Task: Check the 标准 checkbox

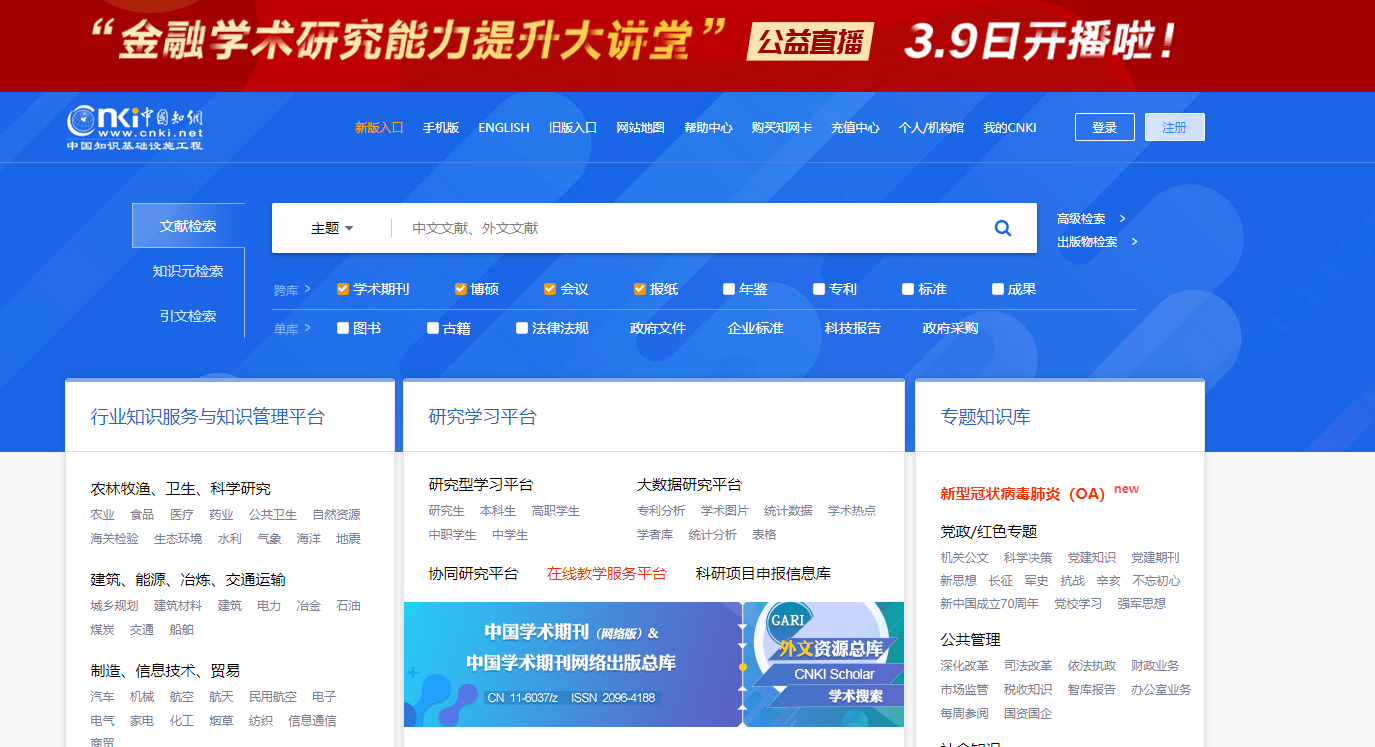Action: click(x=908, y=289)
